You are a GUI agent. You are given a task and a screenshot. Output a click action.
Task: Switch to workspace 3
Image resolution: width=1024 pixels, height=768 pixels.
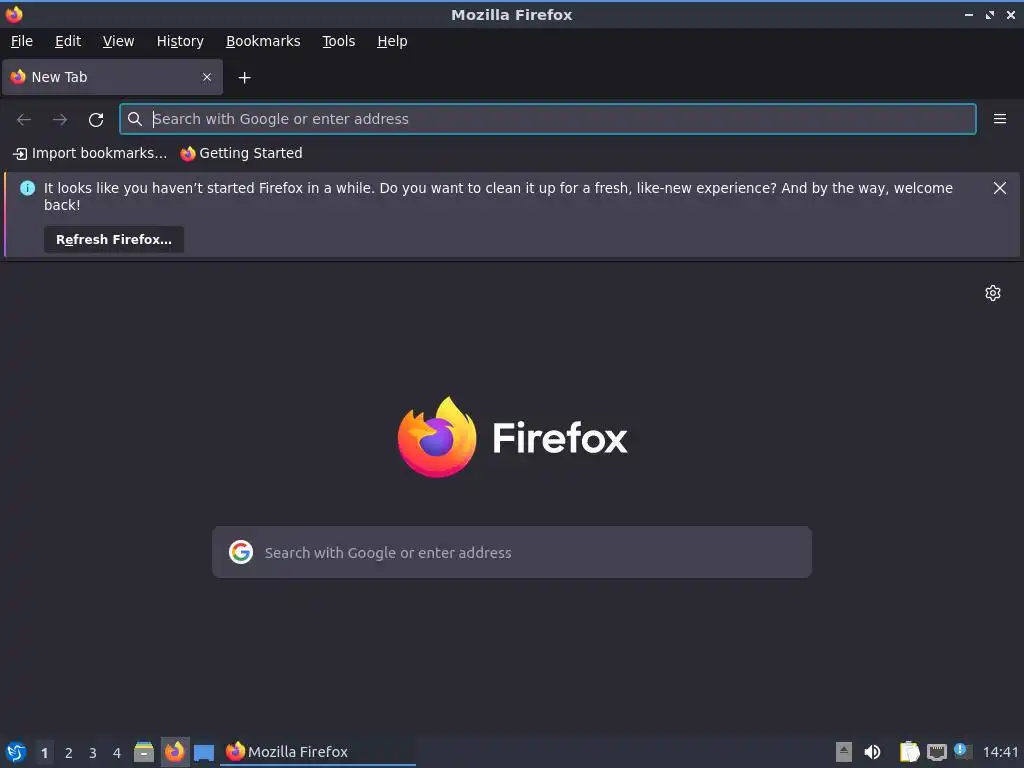tap(93, 753)
